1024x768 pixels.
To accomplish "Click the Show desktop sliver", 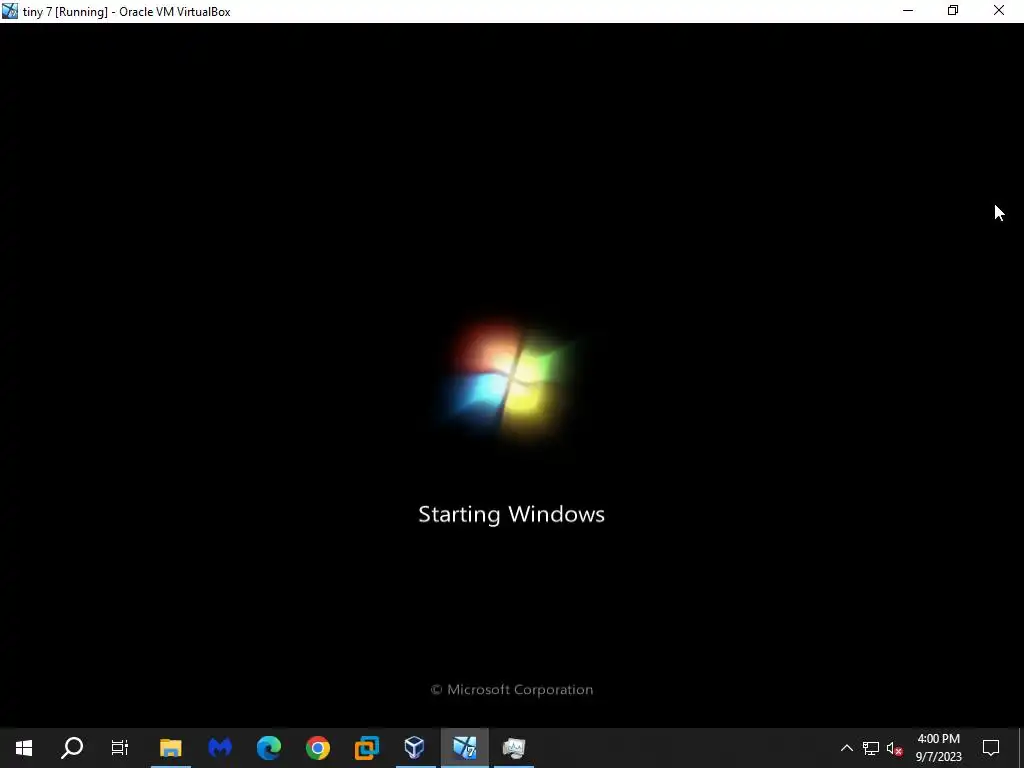I will [x=1021, y=748].
